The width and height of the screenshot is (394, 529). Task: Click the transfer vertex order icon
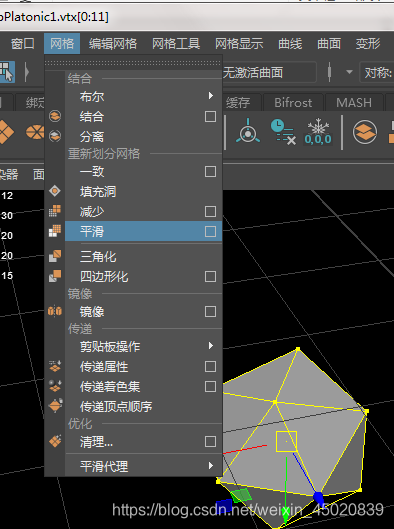(x=55, y=406)
